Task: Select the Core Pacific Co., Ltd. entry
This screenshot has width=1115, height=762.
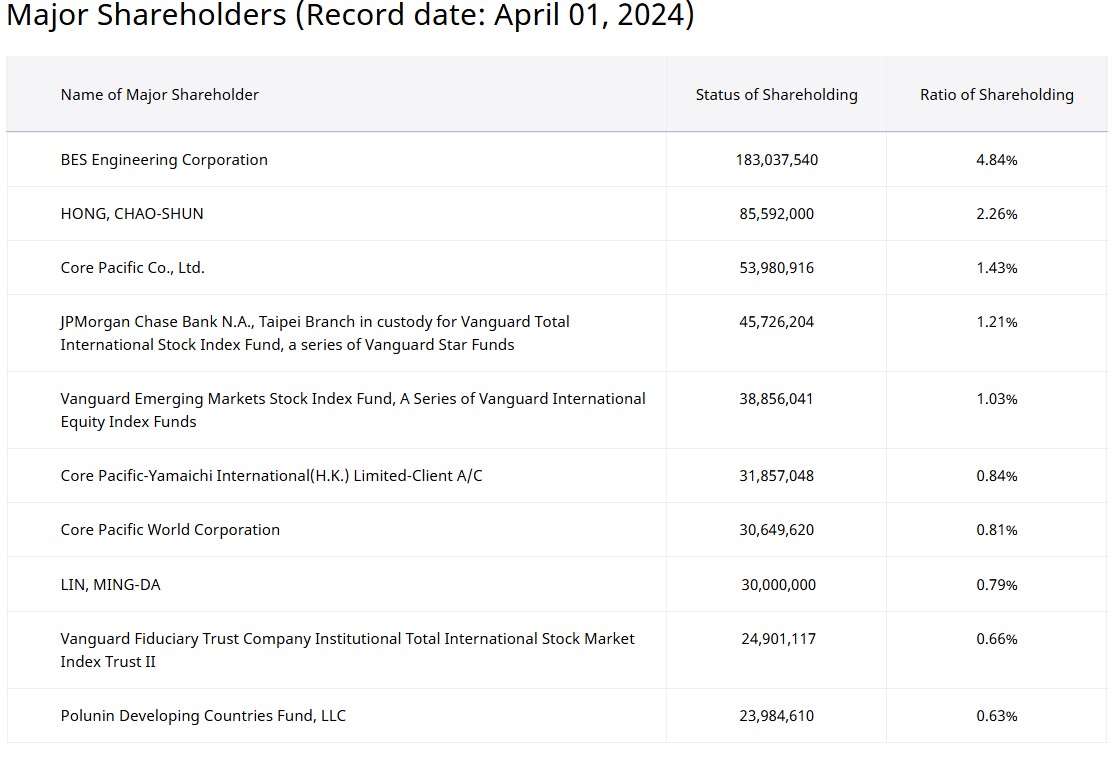Action: pos(132,268)
